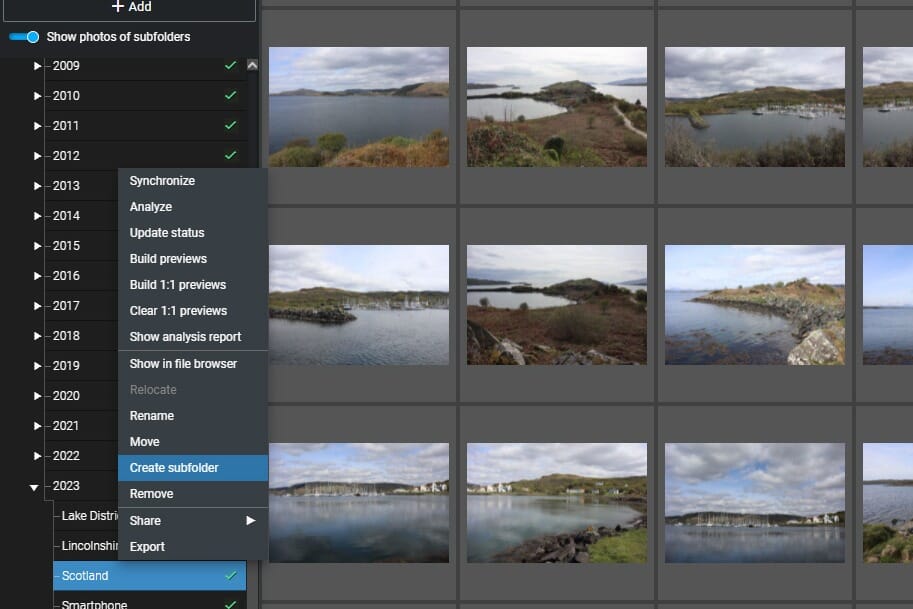Screen dimensions: 913x609
Task: Click the green status check next to 2012
Action: point(232,155)
